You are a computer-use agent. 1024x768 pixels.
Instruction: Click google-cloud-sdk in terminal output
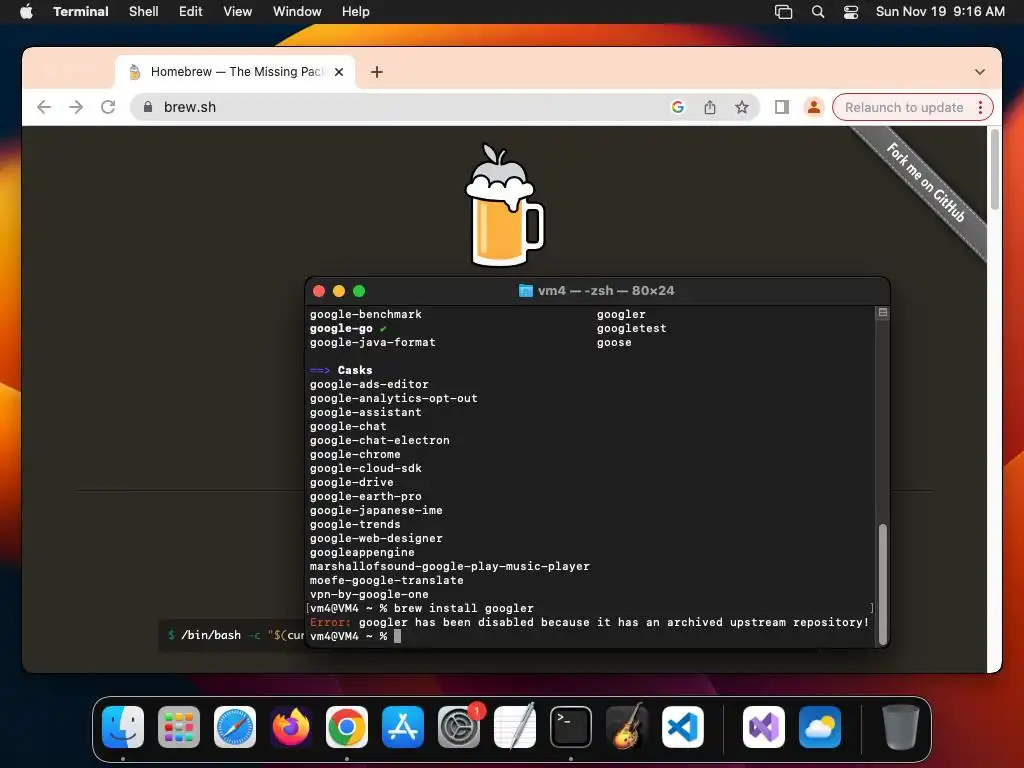pos(365,468)
